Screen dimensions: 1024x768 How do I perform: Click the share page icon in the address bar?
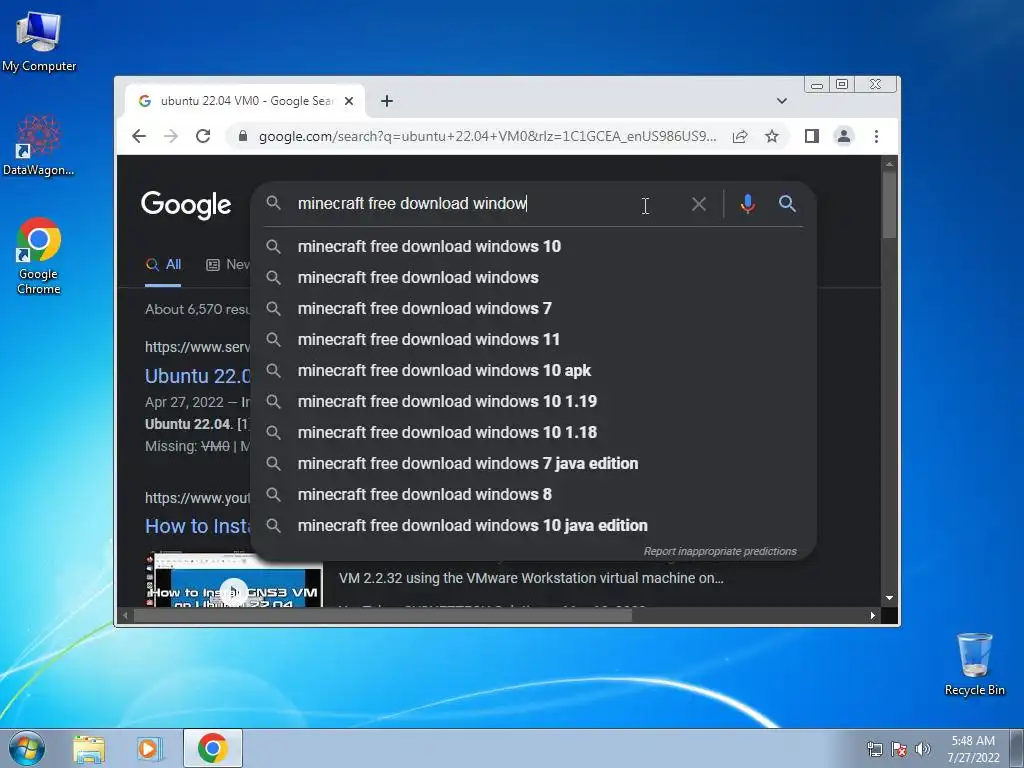pyautogui.click(x=740, y=136)
